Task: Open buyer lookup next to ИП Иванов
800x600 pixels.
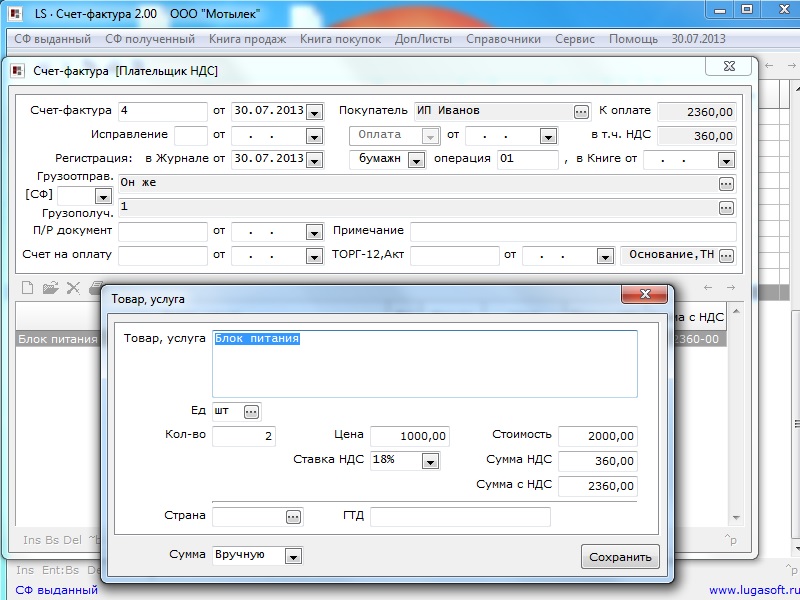Action: [x=581, y=111]
